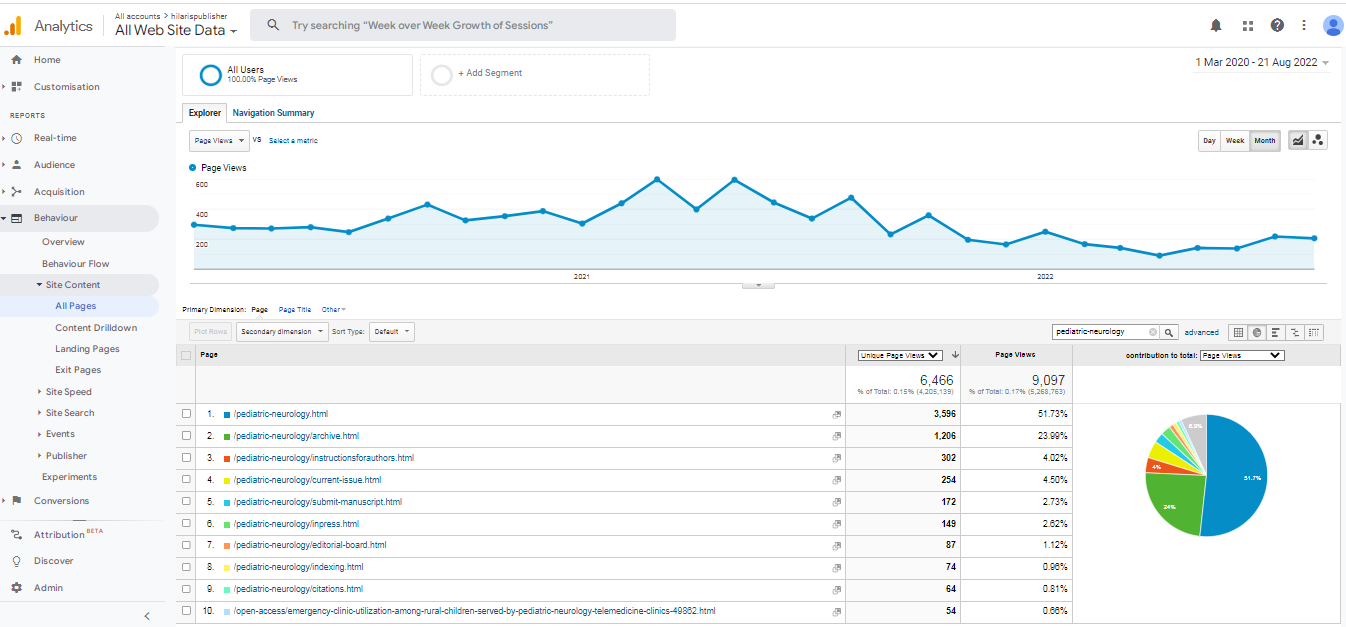Open the Secondary dimension dropdown
Image resolution: width=1346 pixels, height=627 pixels.
click(x=282, y=332)
